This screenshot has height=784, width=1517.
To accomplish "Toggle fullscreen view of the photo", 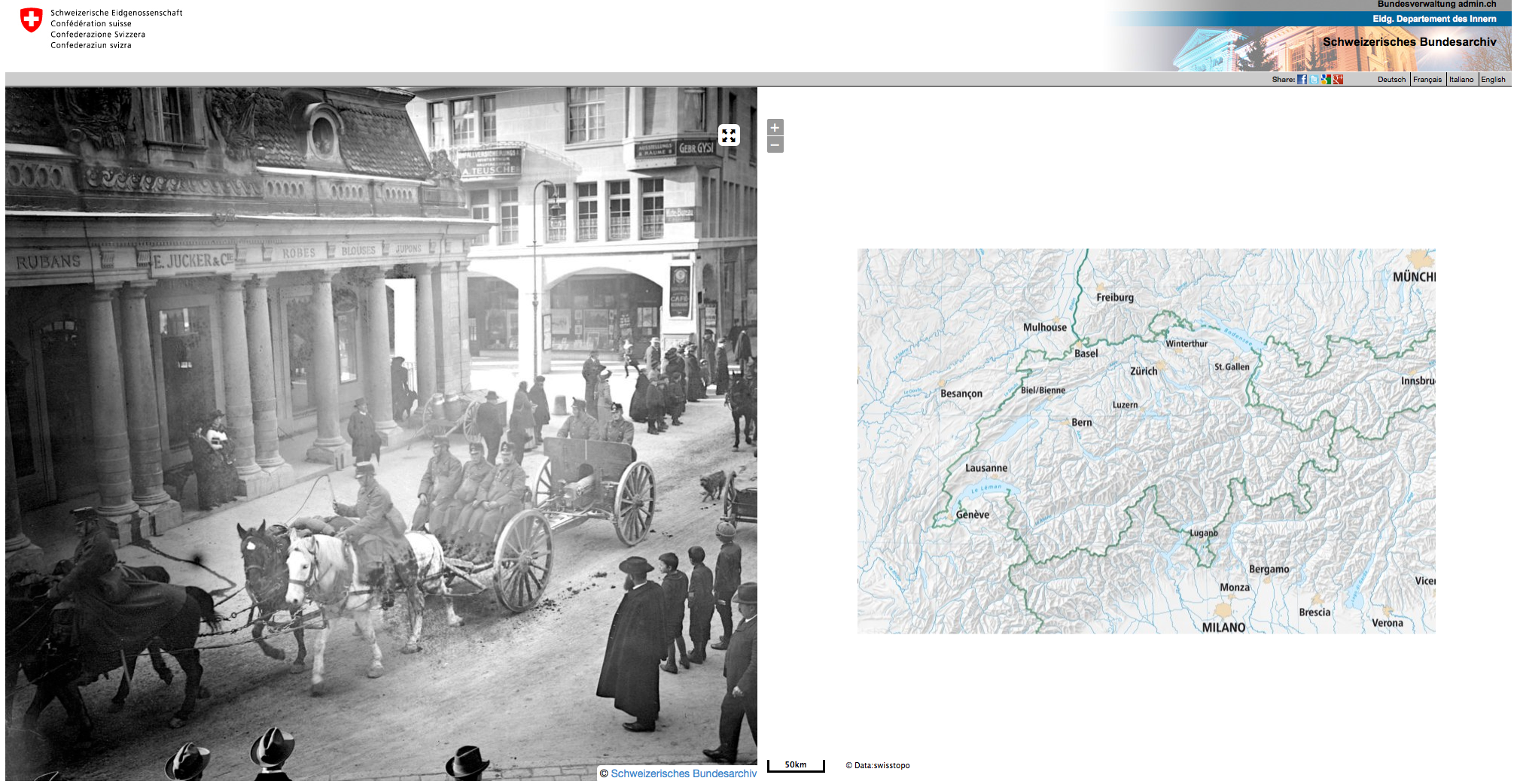I will point(728,135).
